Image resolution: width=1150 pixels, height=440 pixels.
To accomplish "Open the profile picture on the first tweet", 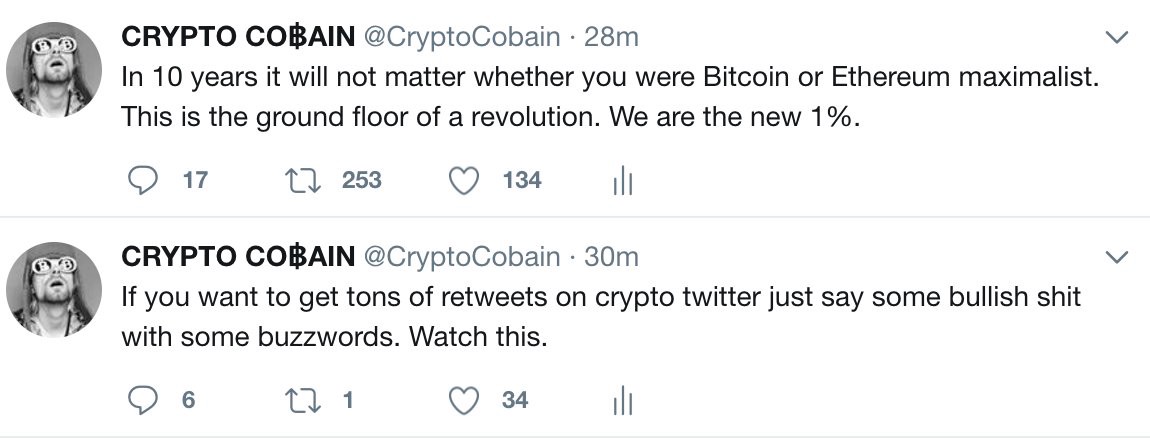I will coord(54,69).
